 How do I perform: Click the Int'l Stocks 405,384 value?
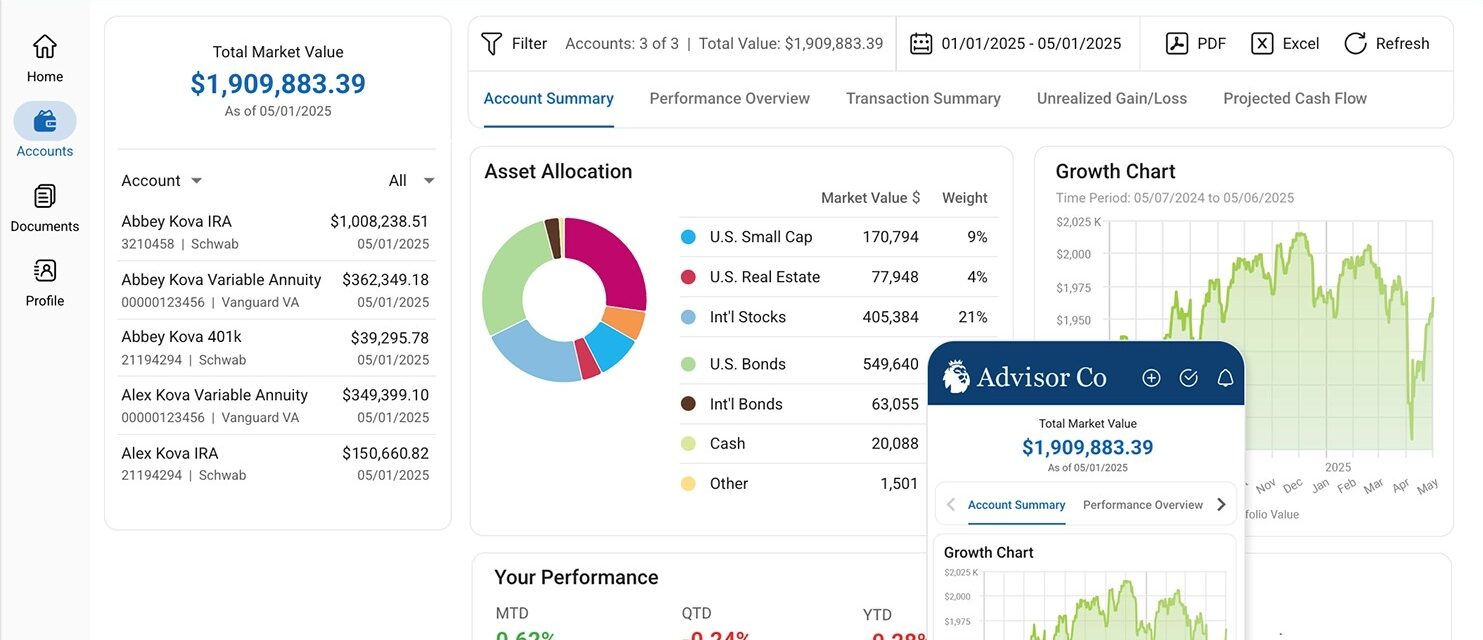point(890,317)
